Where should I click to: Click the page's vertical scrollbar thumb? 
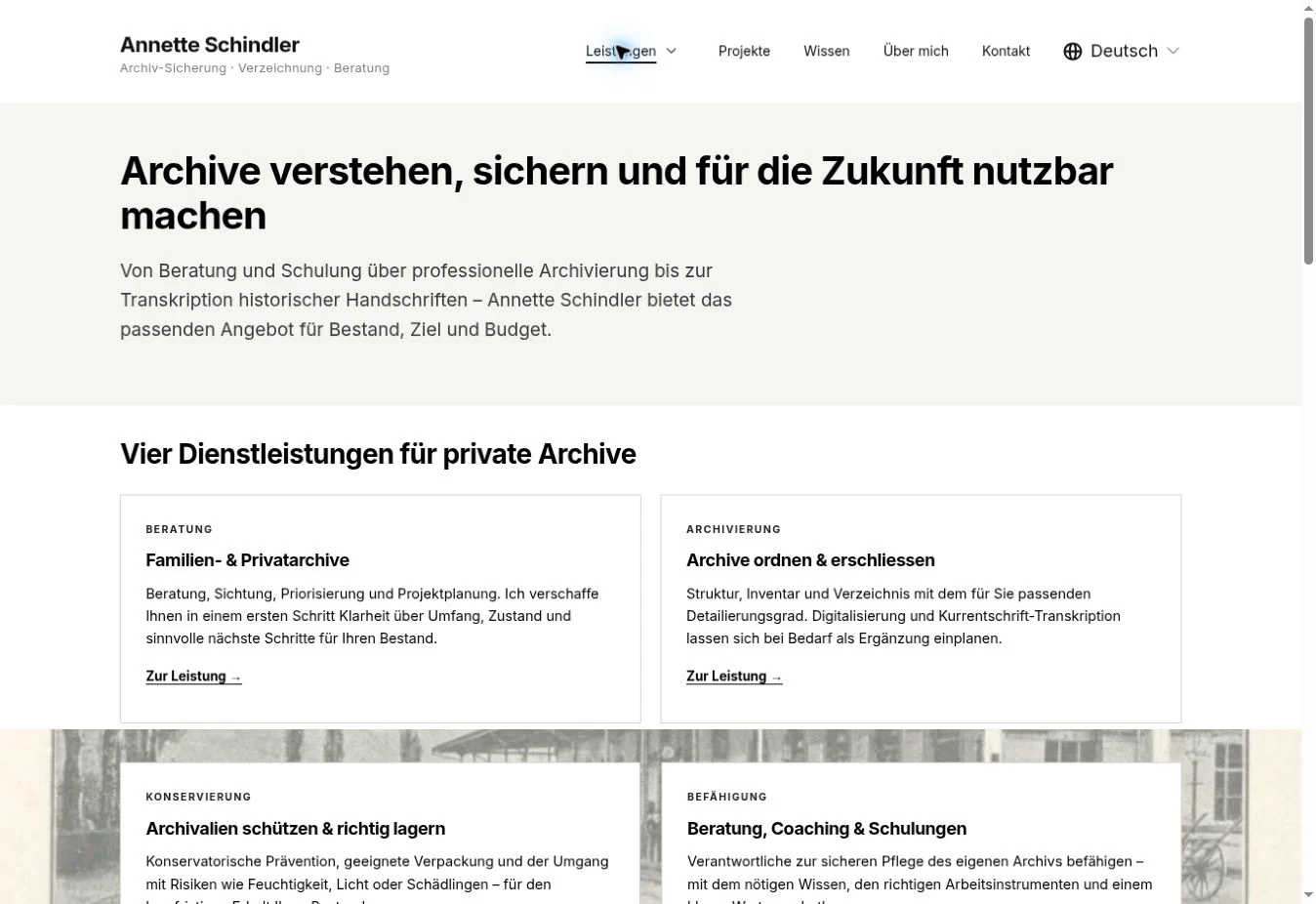[1309, 140]
